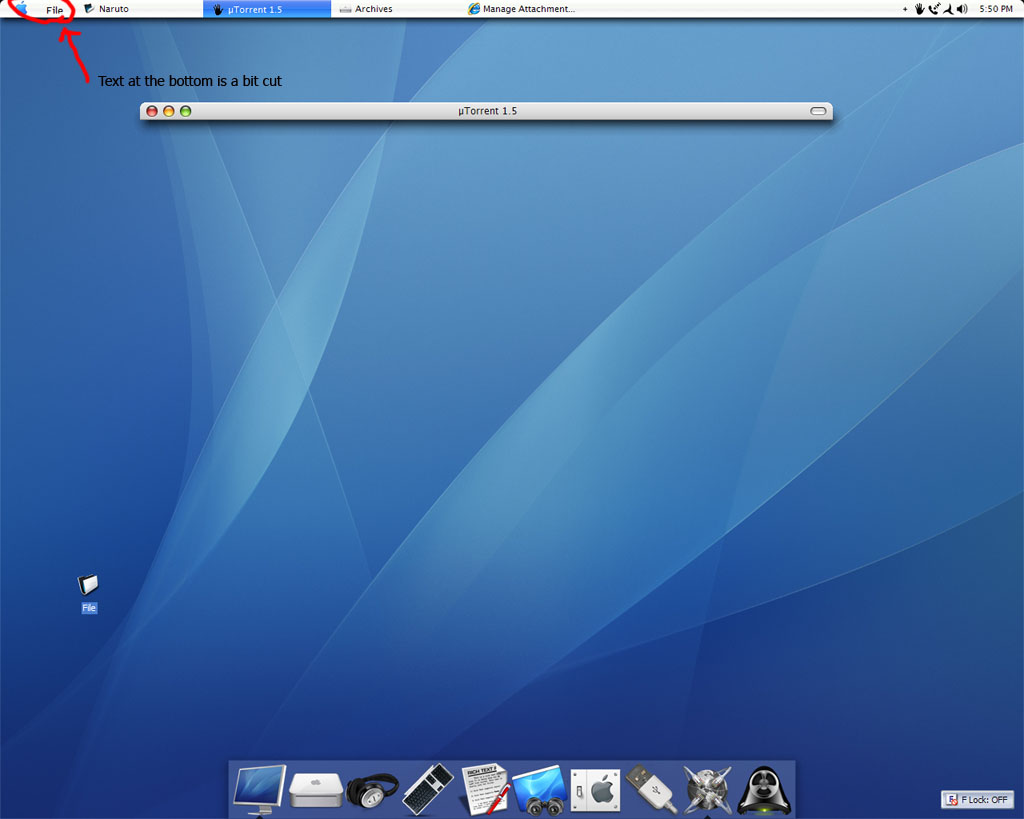Open the black speaker icon in dock

coord(763,790)
